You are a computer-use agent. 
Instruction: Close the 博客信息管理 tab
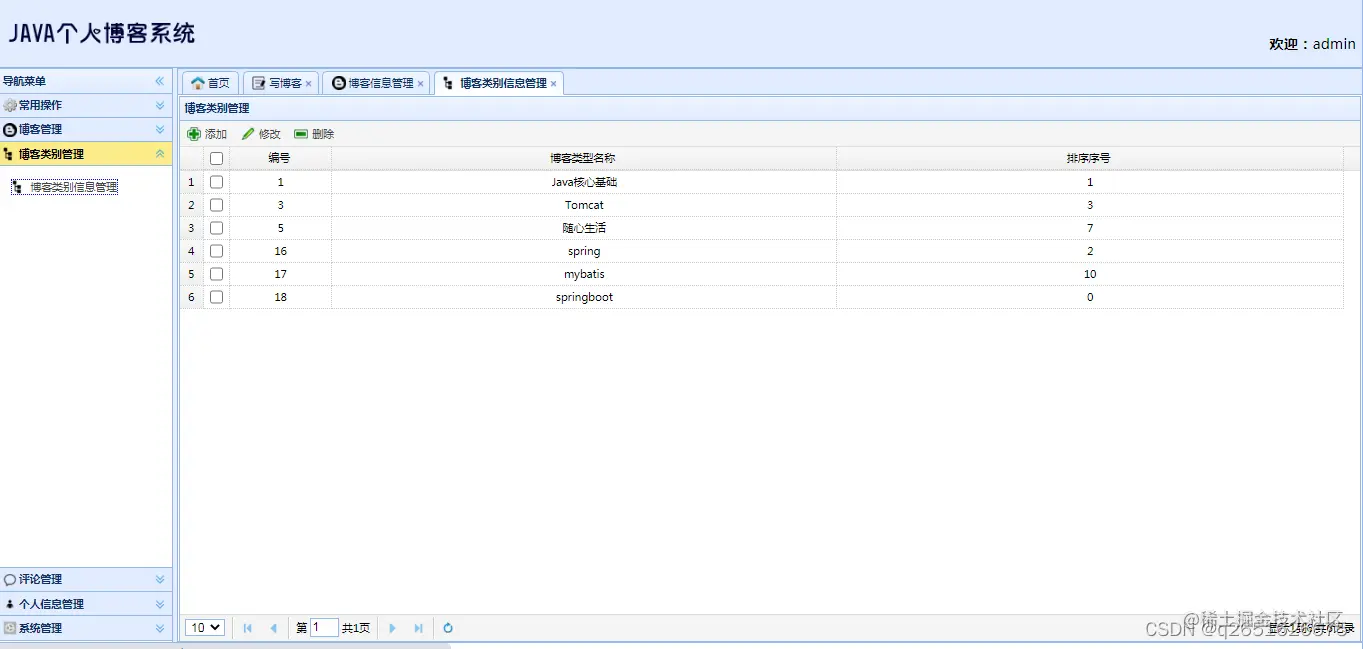[x=420, y=84]
